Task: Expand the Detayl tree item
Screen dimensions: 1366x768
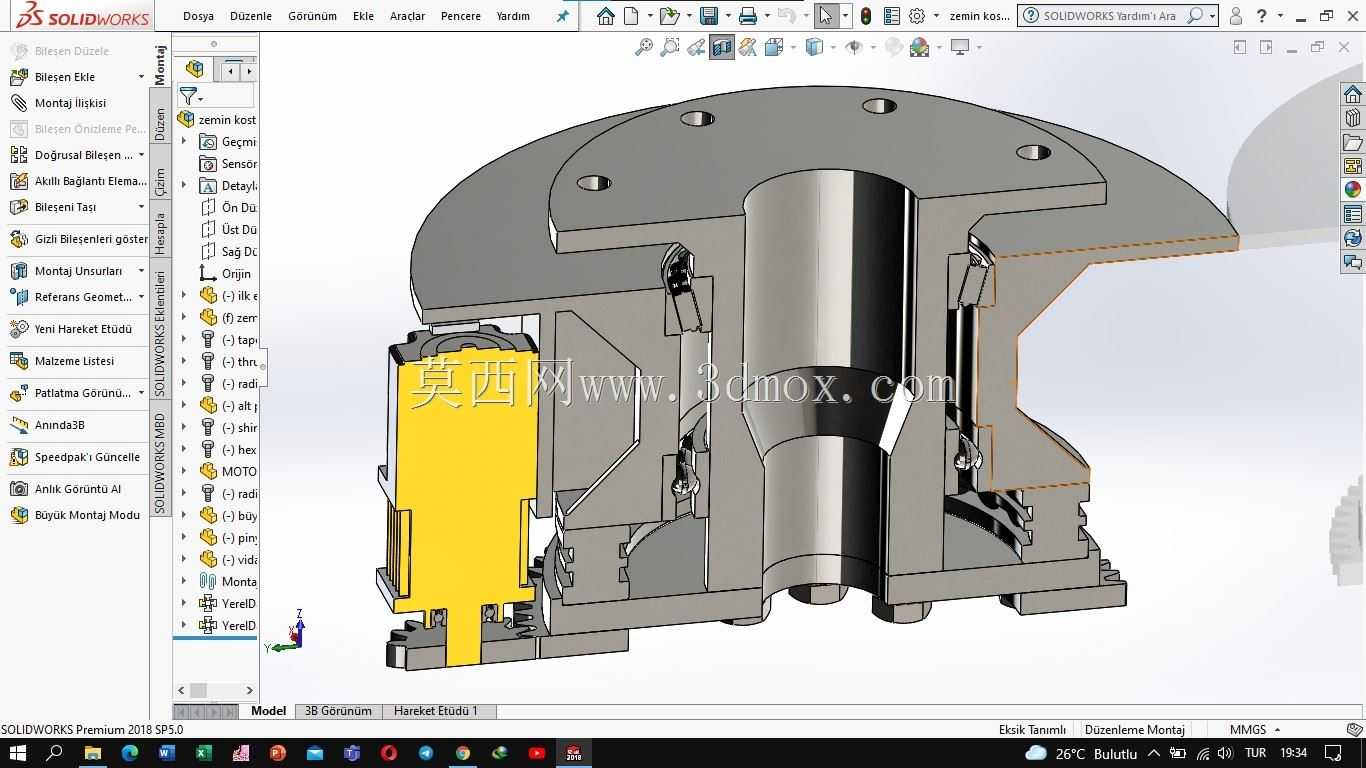Action: coord(184,185)
